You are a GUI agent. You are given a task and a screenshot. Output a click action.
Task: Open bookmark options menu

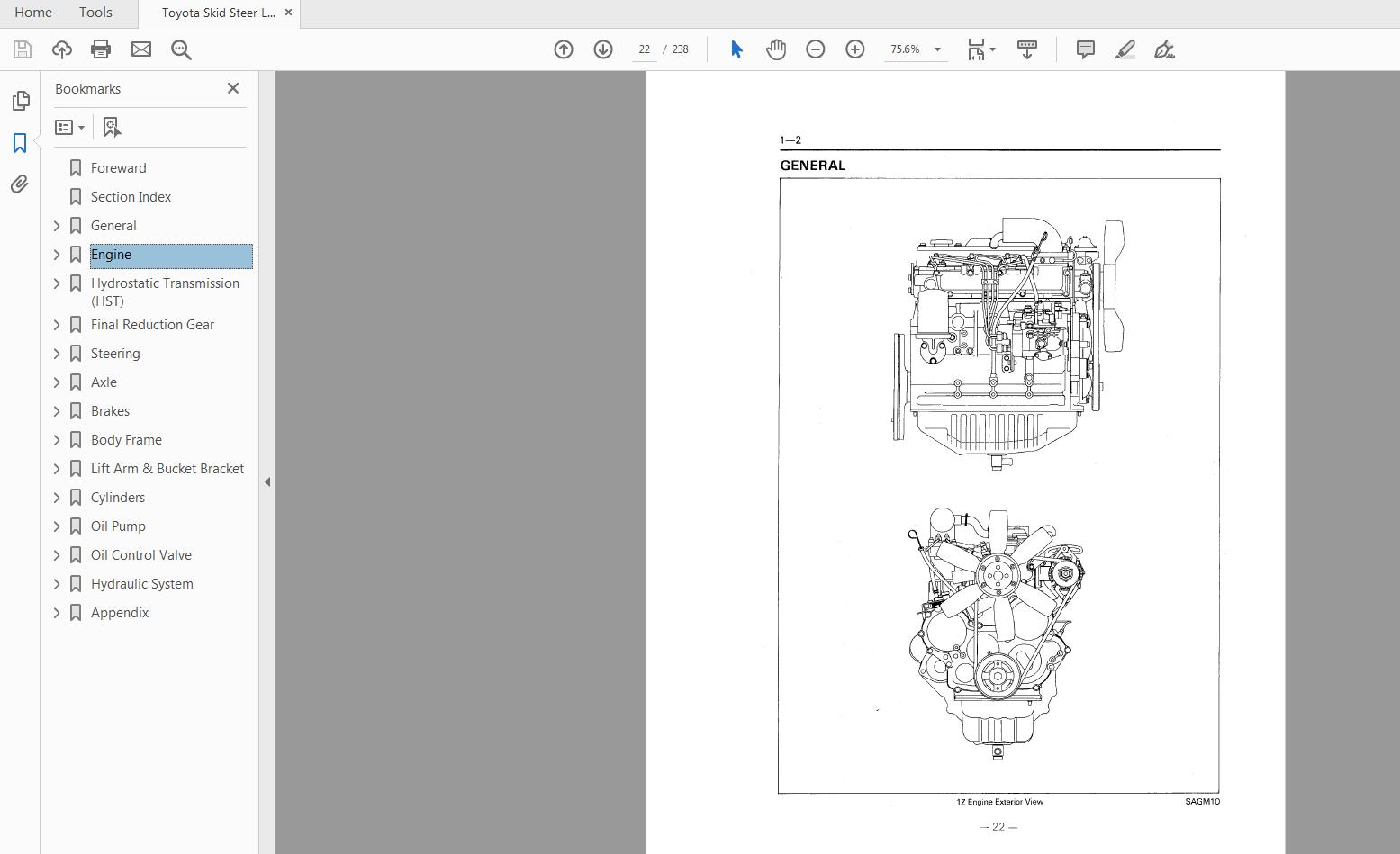(69, 127)
